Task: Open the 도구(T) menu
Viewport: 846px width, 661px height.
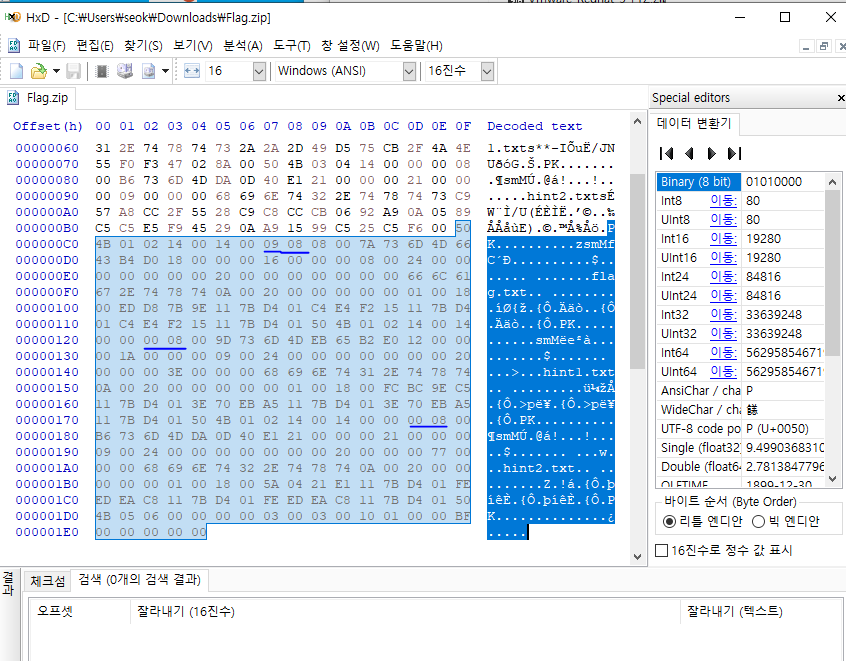Action: pos(292,46)
